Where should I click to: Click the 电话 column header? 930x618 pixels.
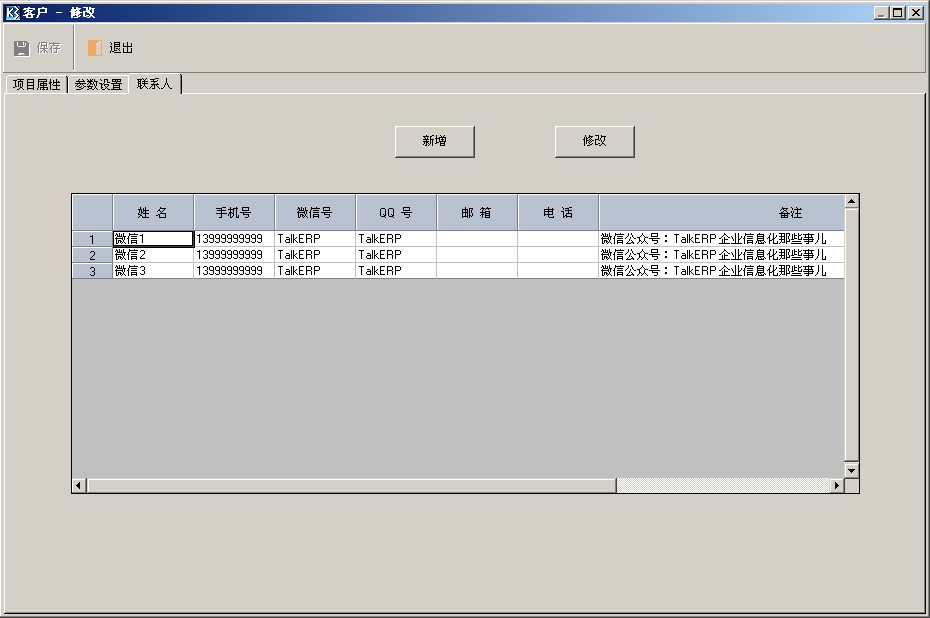558,212
